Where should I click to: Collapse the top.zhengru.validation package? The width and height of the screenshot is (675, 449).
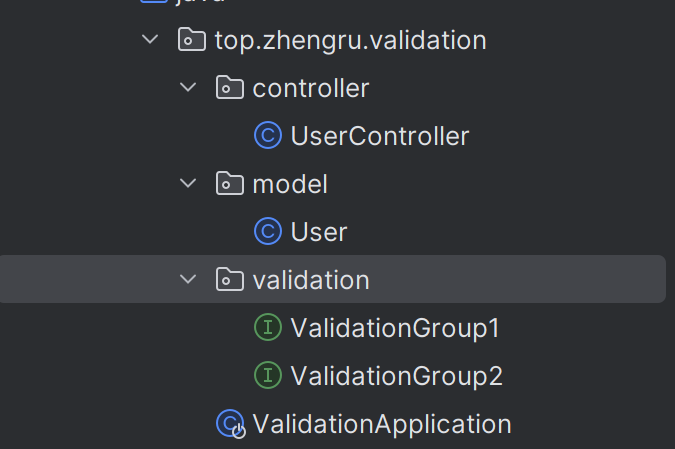[x=150, y=40]
